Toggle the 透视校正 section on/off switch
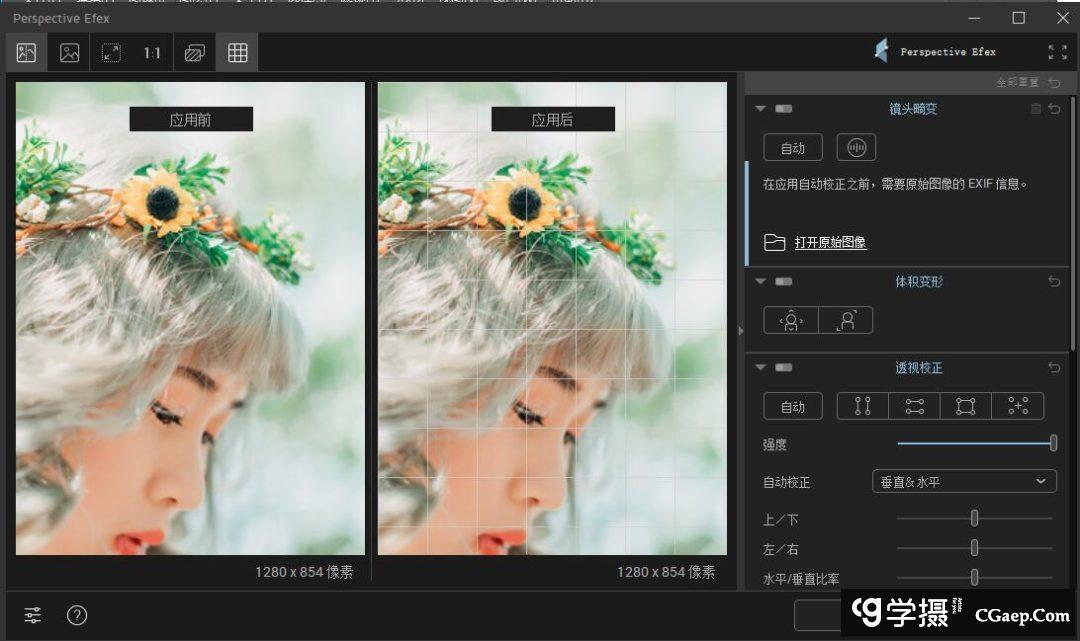Image resolution: width=1080 pixels, height=641 pixels. (784, 368)
